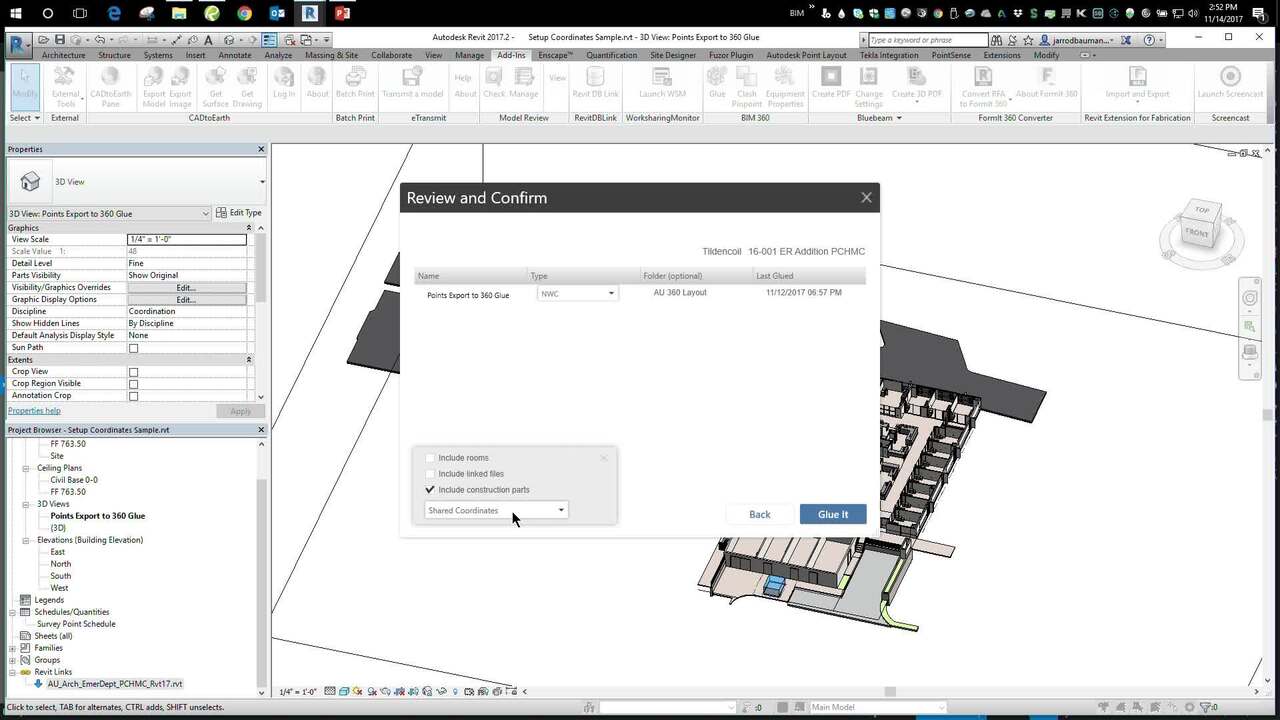Open Equipment Properties tool
The image size is (1280, 720).
785,85
